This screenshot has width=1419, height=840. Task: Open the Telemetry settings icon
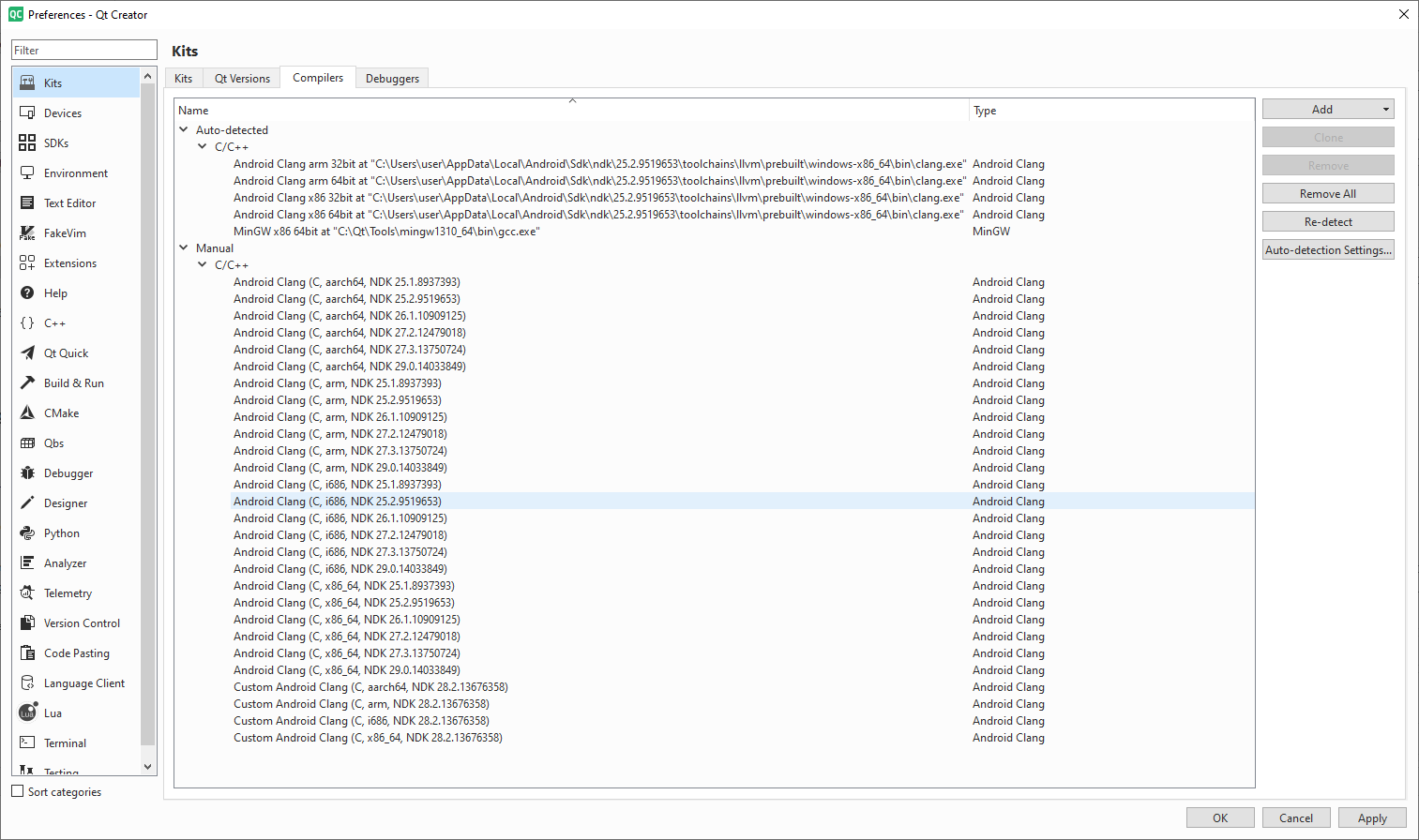pos(27,592)
